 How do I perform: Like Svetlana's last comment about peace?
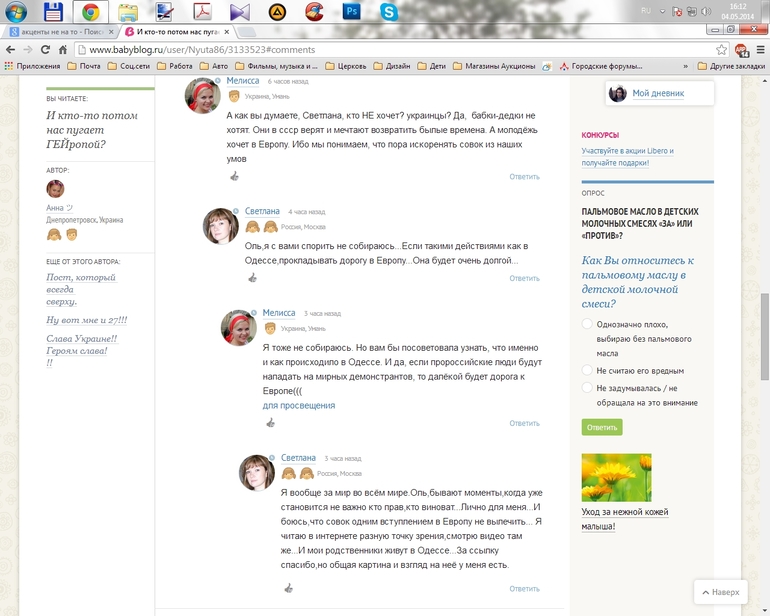(x=288, y=588)
